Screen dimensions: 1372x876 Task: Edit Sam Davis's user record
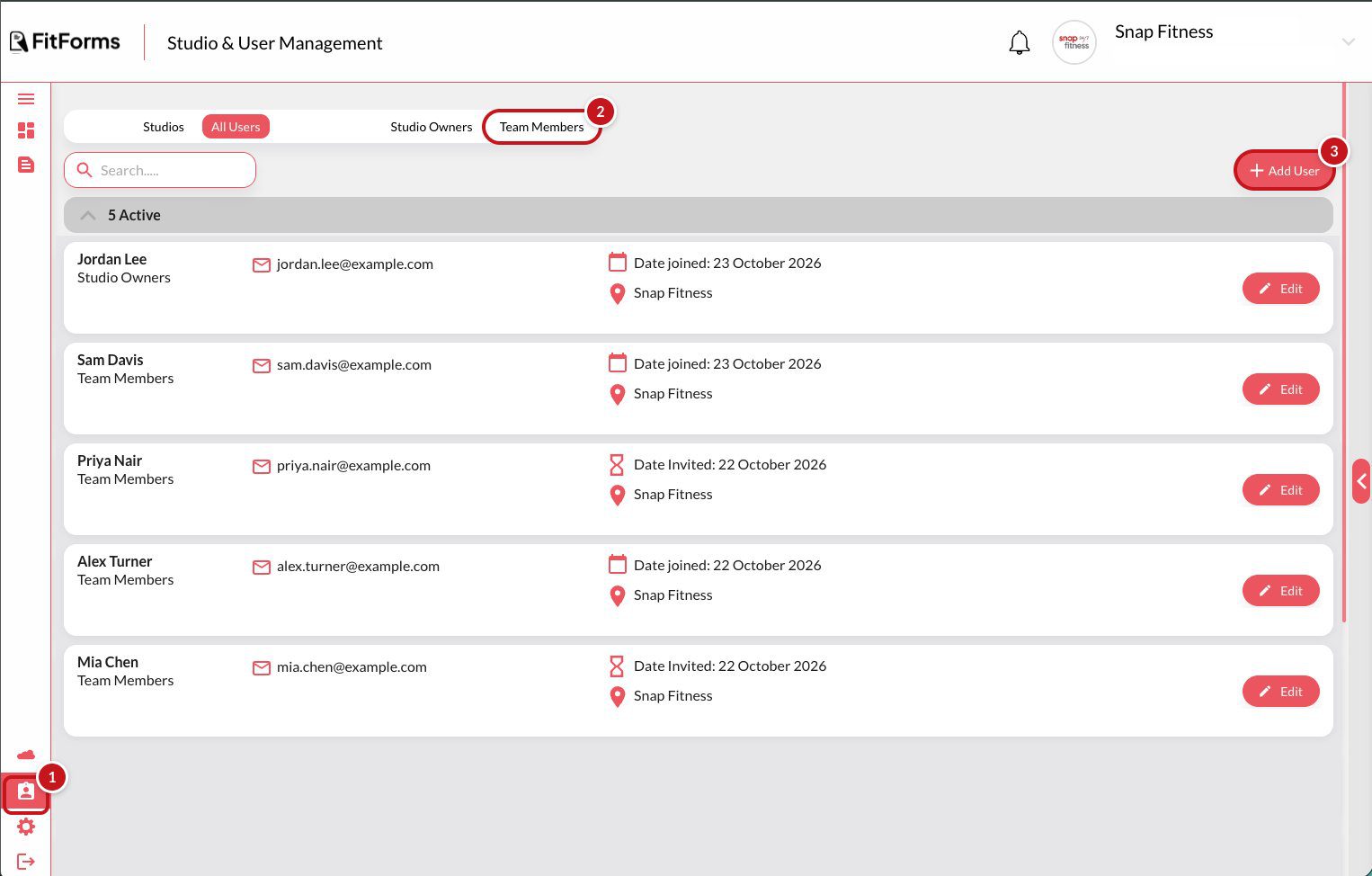(1281, 389)
